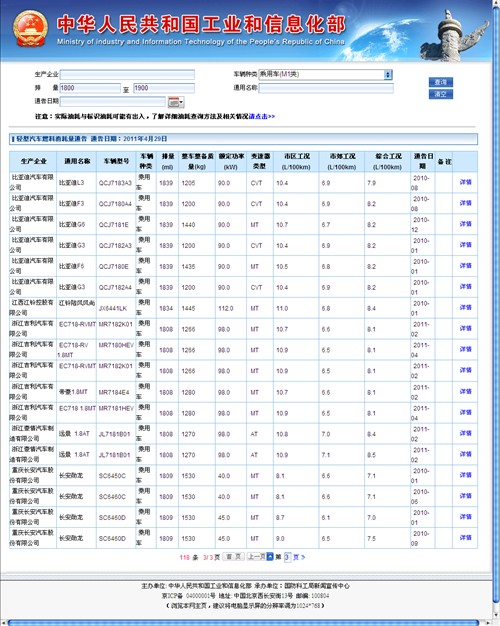Open 详情 for 比亚迪G6 QCJ7181E
The image size is (500, 626).
[465, 224]
